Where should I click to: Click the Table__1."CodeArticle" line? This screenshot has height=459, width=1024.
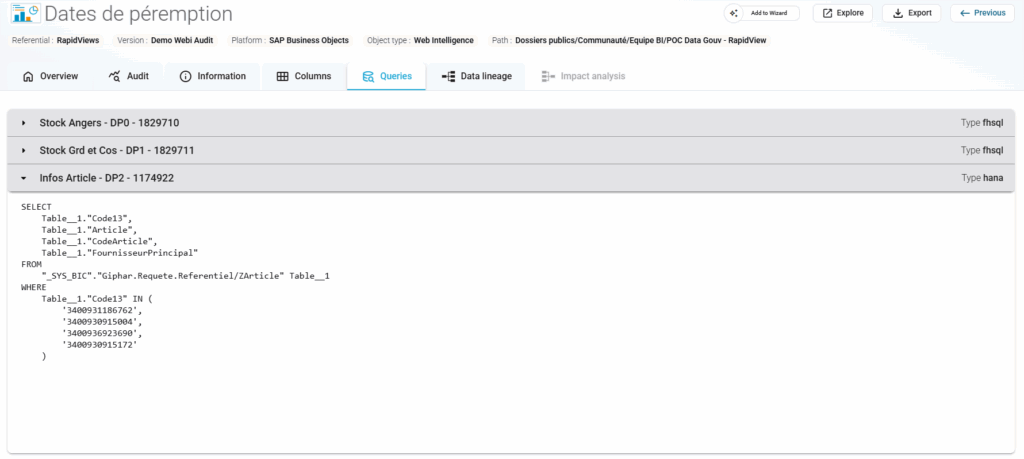(100, 242)
